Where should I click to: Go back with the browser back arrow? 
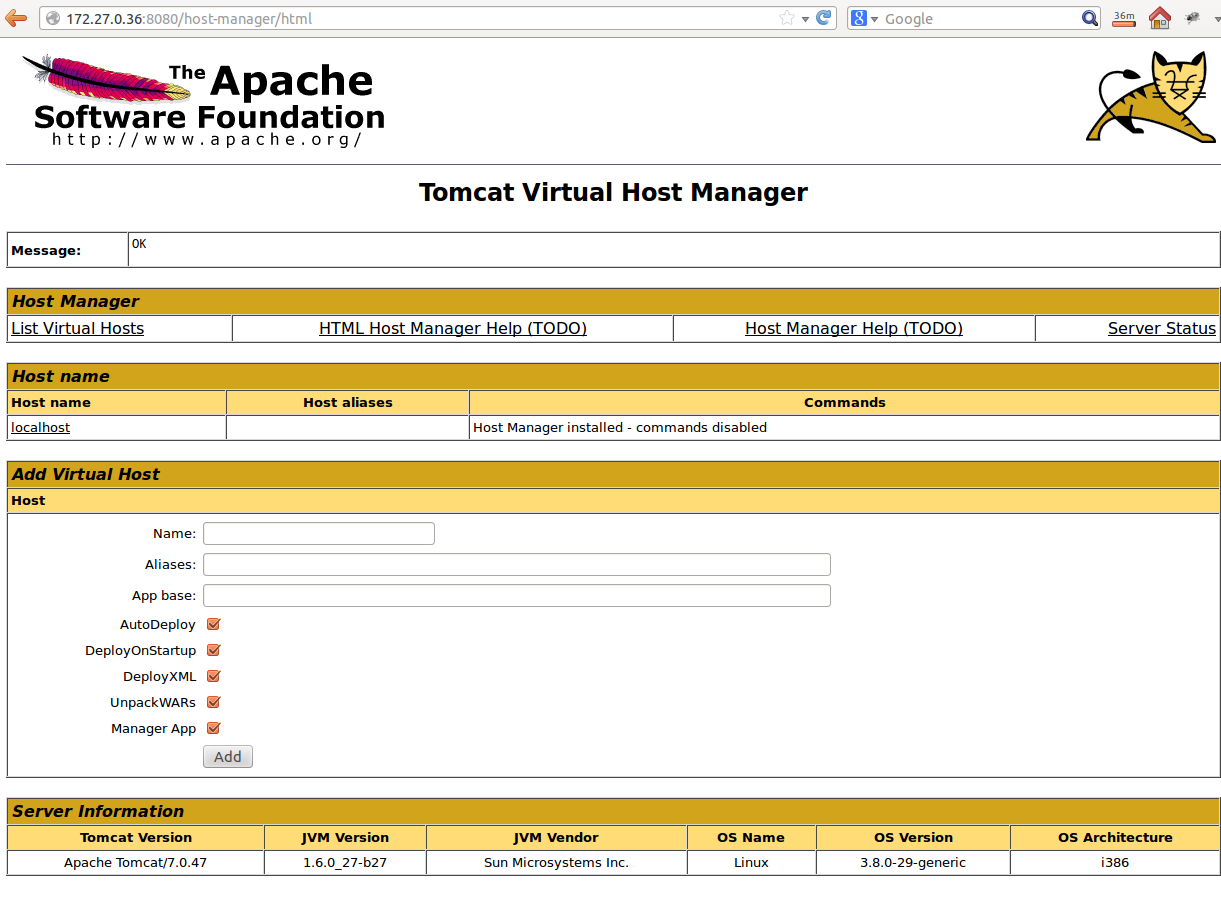pyautogui.click(x=15, y=18)
